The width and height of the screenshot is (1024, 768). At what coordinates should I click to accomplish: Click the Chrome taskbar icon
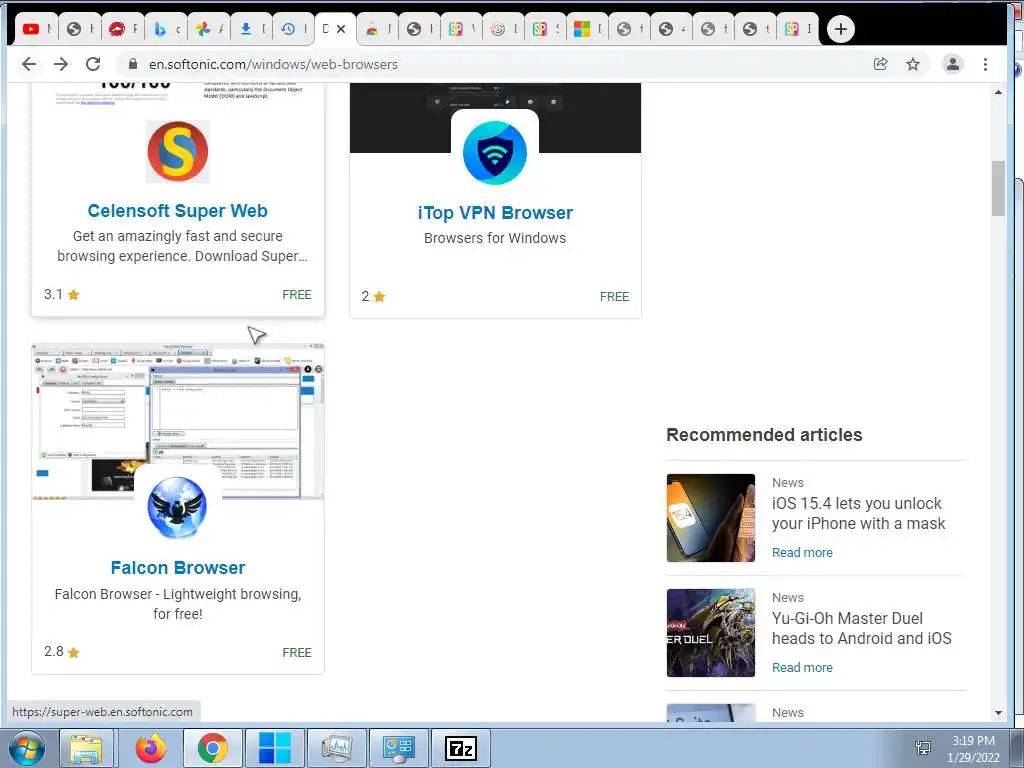(x=212, y=748)
